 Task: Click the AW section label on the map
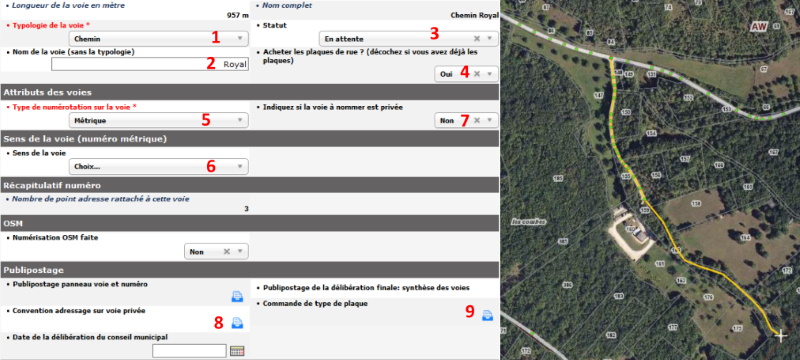click(x=759, y=27)
